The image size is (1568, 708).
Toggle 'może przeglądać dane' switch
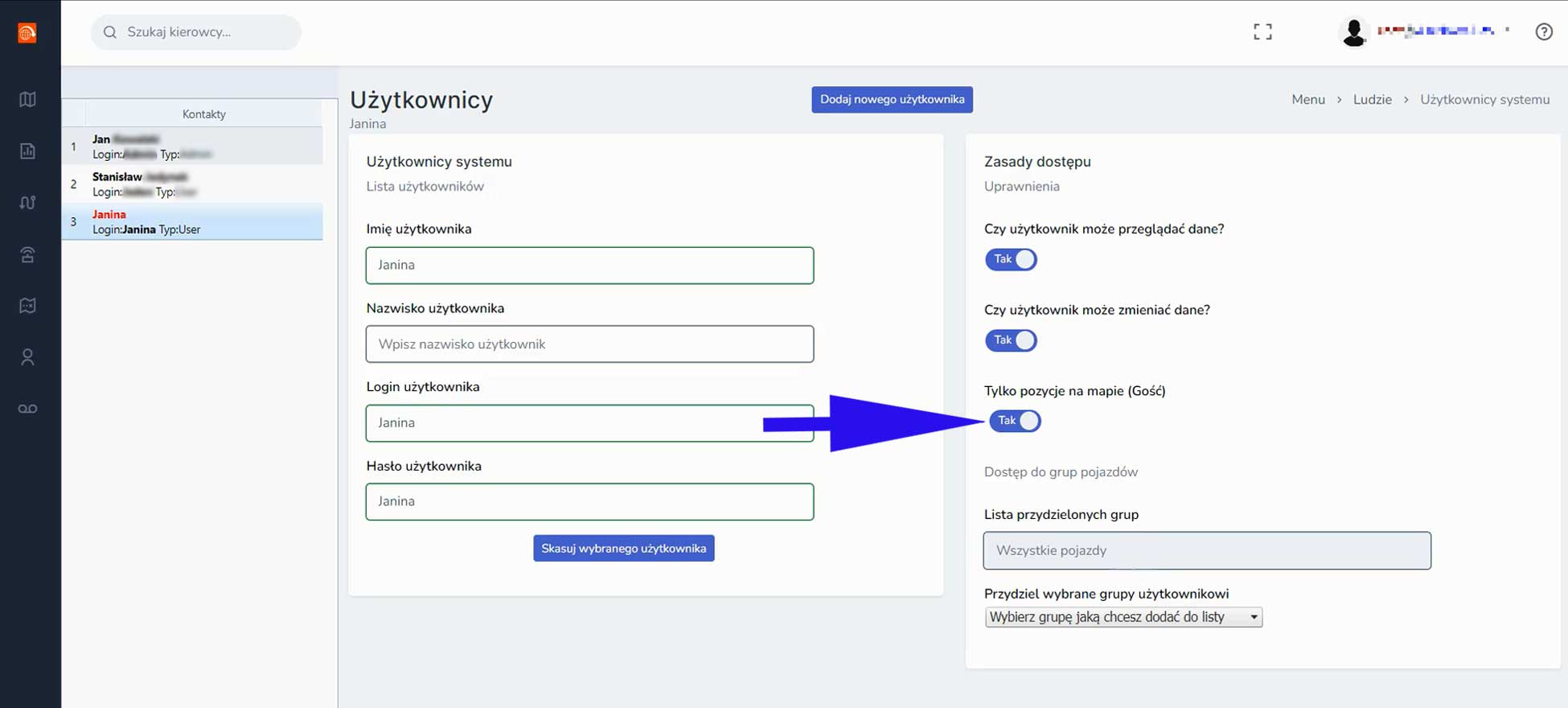[1011, 259]
